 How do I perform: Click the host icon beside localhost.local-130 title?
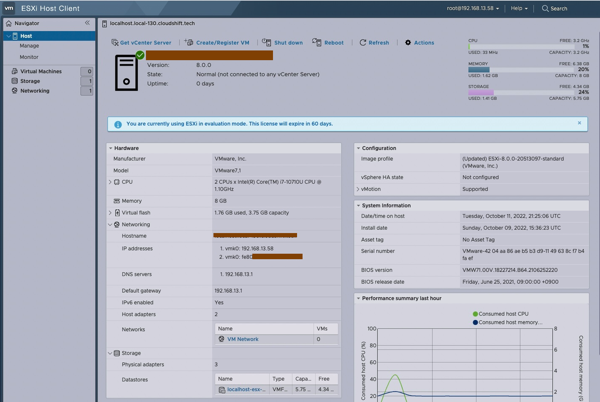click(104, 24)
